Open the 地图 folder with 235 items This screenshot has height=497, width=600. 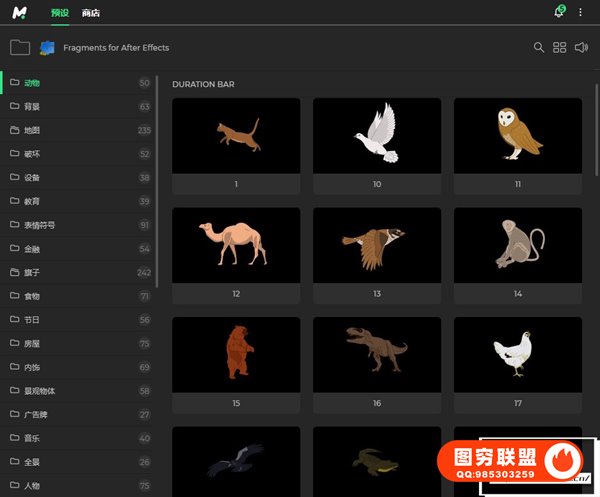pos(32,130)
